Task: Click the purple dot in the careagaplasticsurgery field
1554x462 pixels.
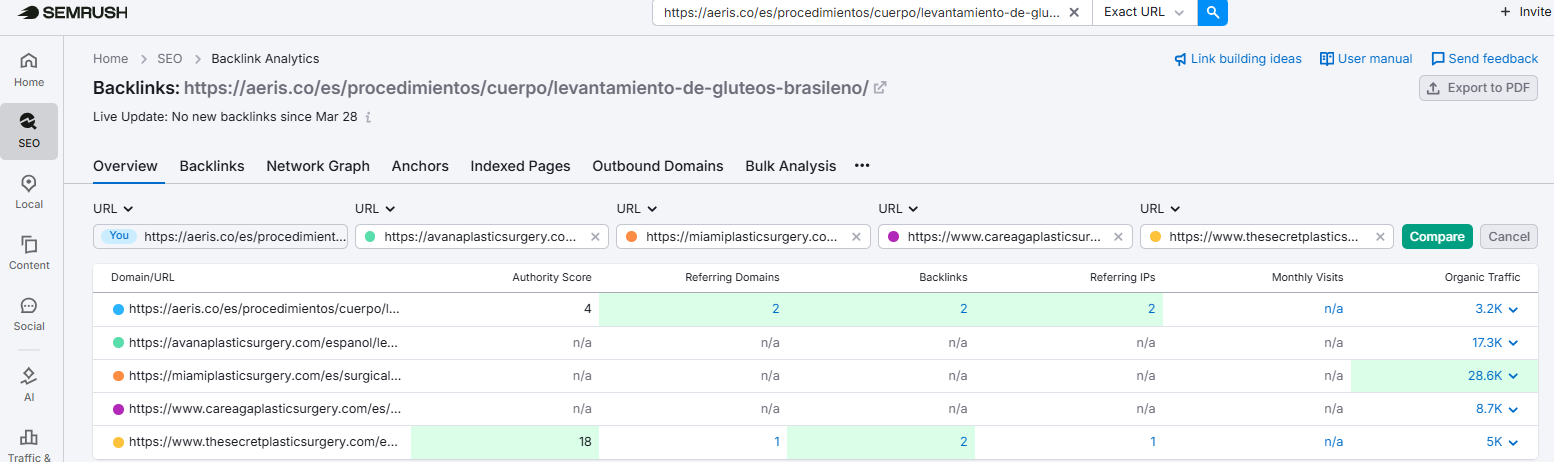Action: [x=894, y=237]
